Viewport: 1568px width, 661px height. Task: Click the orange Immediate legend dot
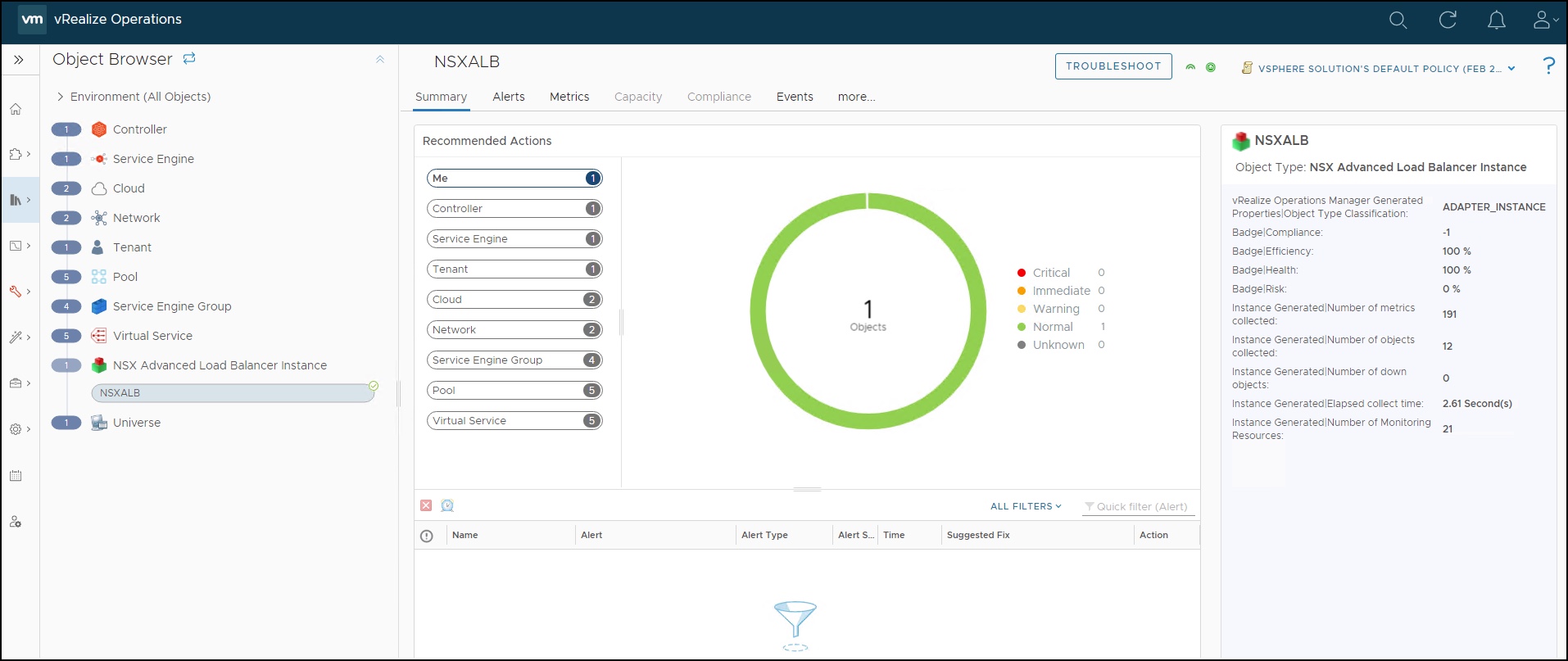(x=1022, y=291)
